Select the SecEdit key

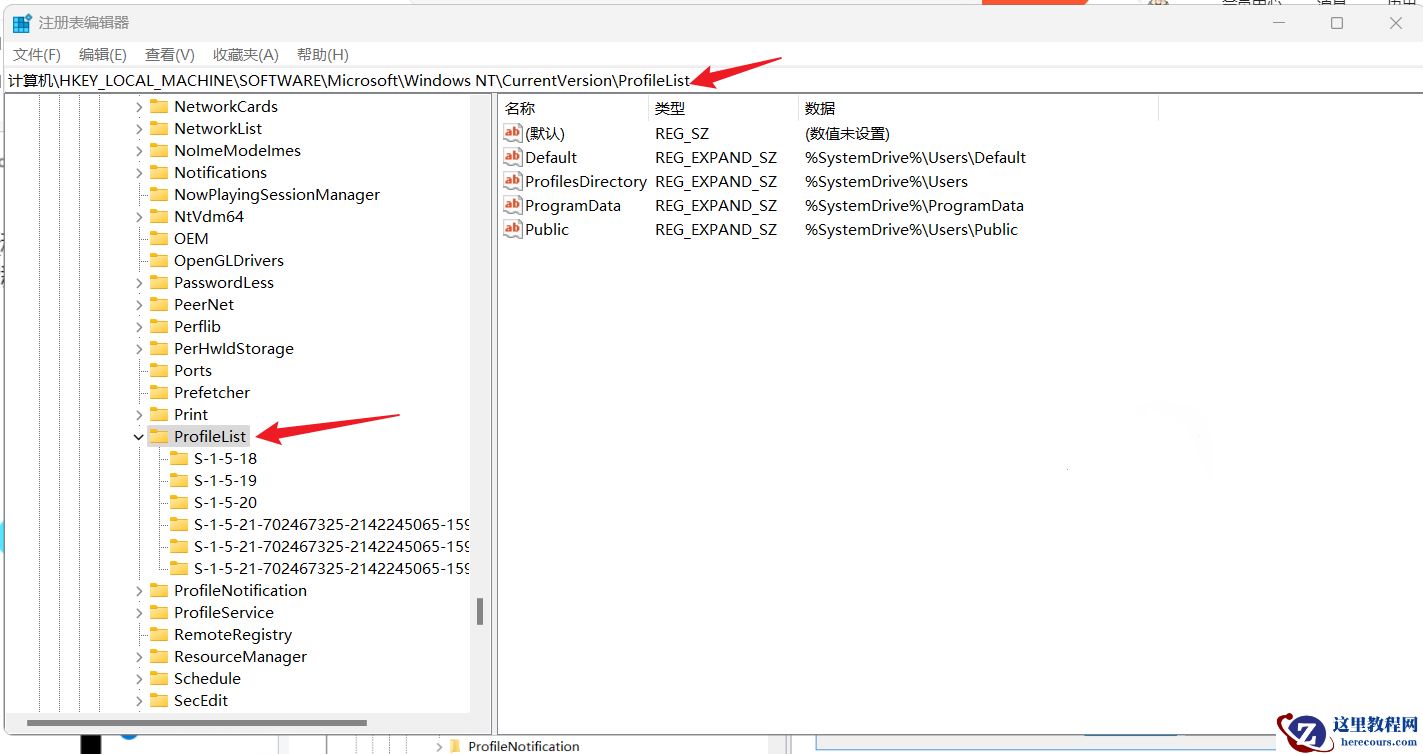[201, 700]
